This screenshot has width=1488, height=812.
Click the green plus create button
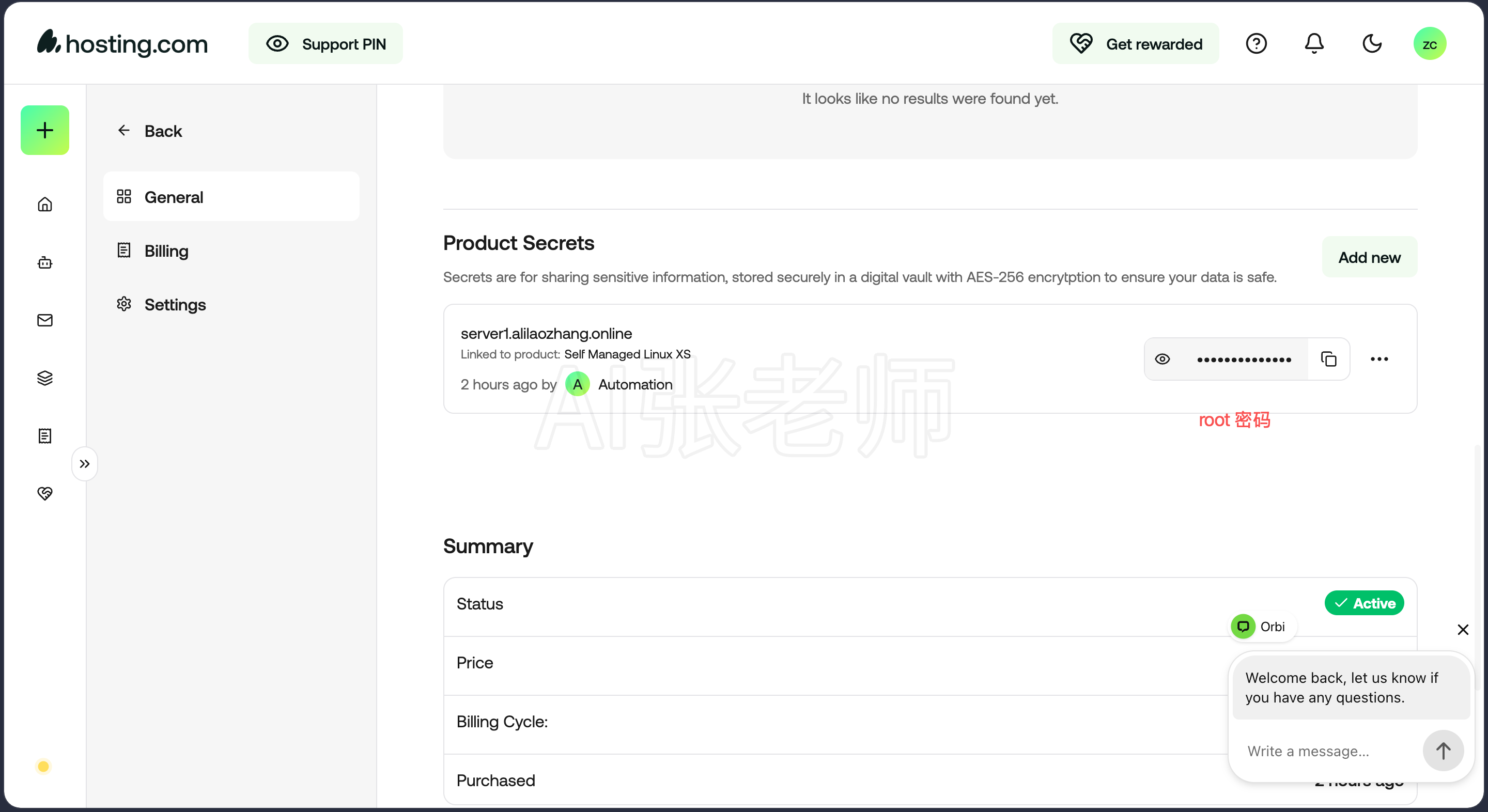tap(45, 130)
